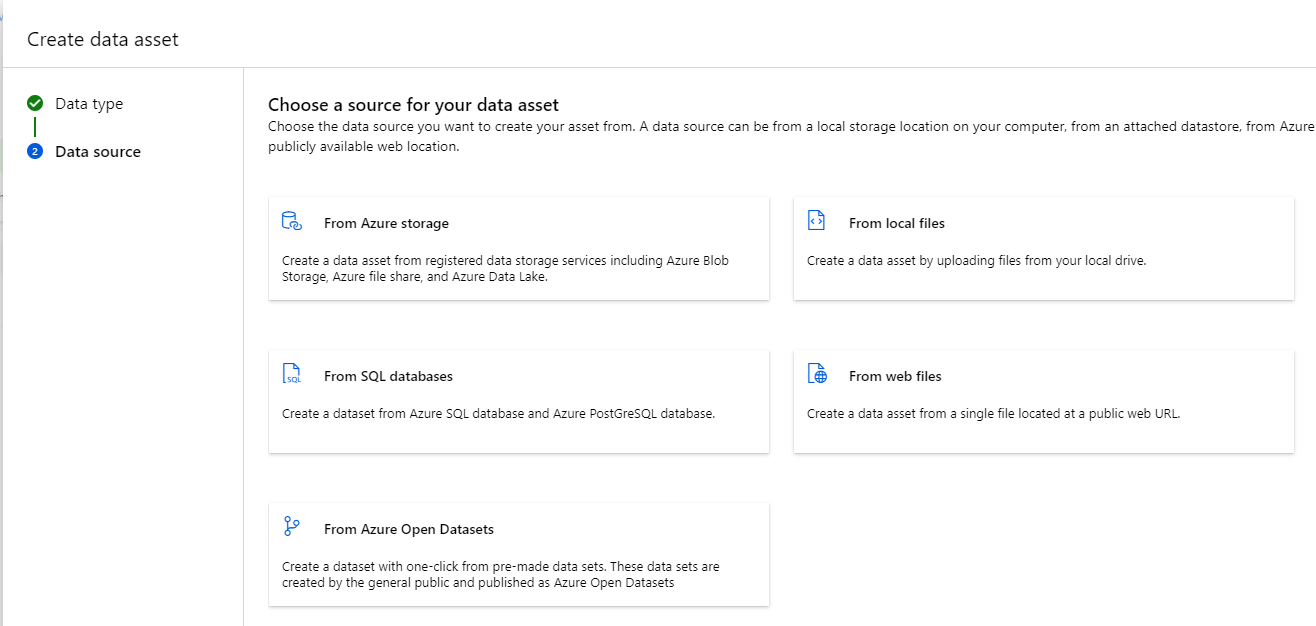The image size is (1316, 626).
Task: Click the intro paragraph about choosing the data source
Action: [792, 136]
